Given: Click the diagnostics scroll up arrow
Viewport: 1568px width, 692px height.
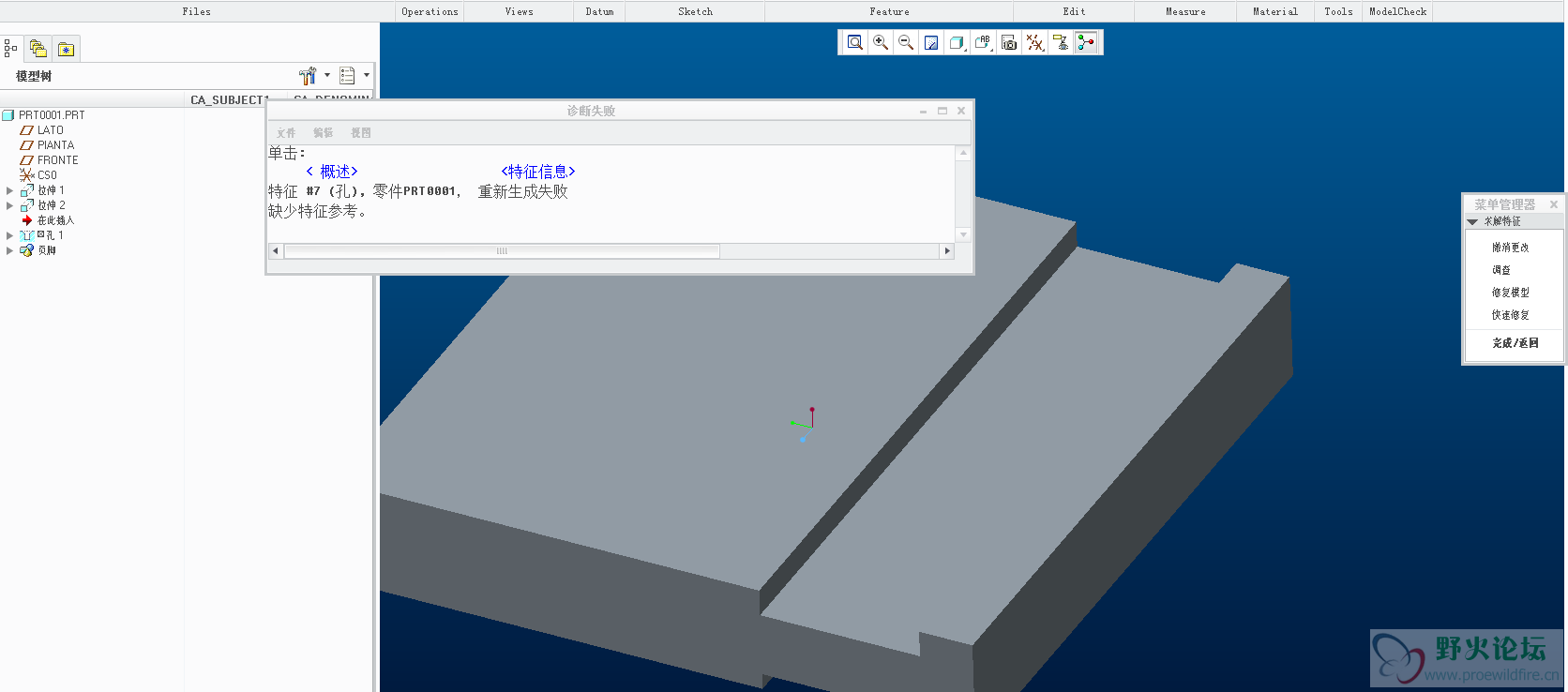Looking at the screenshot, I should 963,153.
